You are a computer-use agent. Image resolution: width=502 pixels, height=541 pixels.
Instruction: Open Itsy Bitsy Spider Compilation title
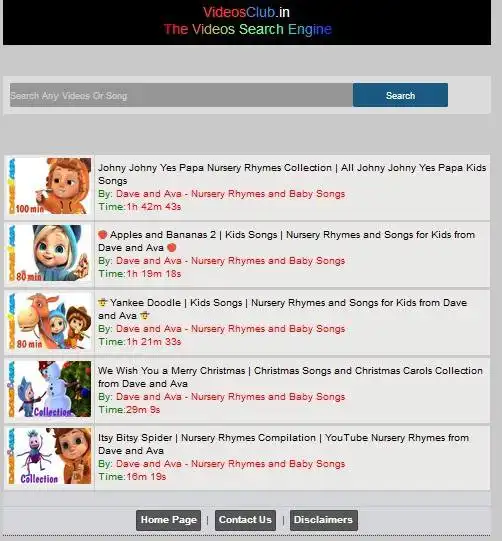pos(283,444)
